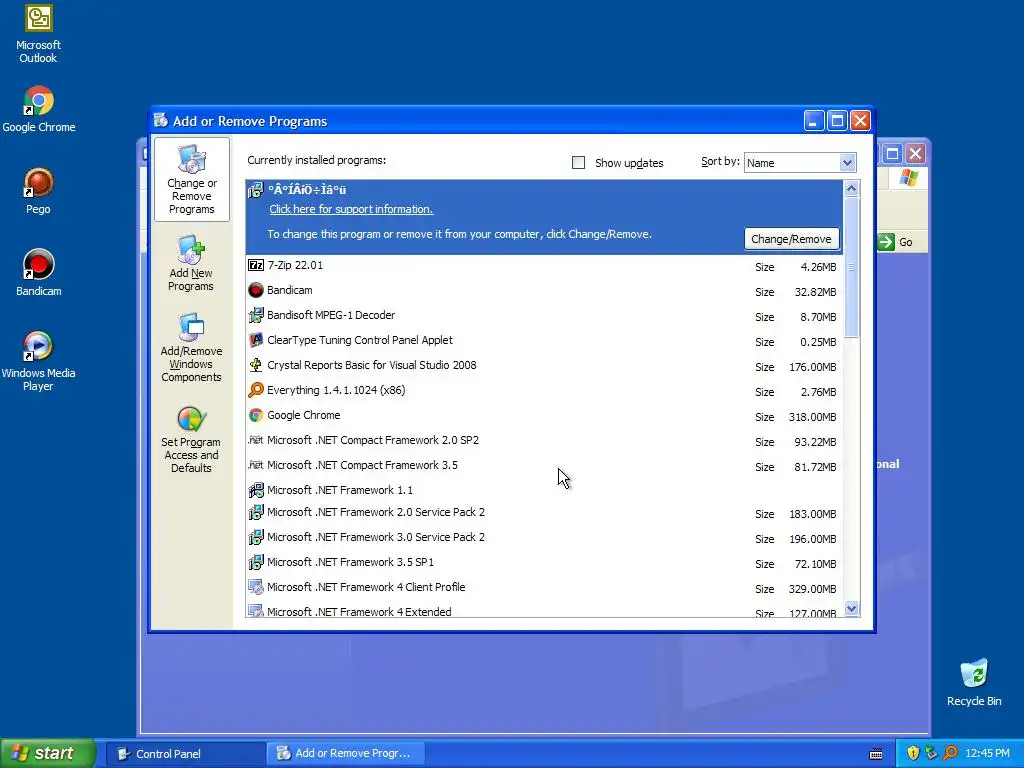
Task: Select Add New Programs sidebar icon
Action: click(191, 264)
